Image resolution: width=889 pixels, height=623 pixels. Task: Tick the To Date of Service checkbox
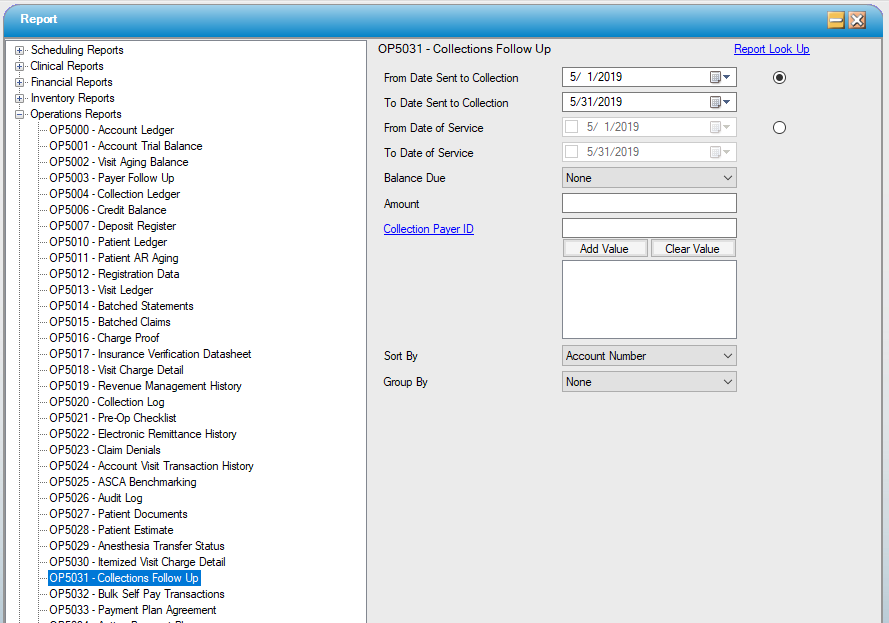coord(572,152)
